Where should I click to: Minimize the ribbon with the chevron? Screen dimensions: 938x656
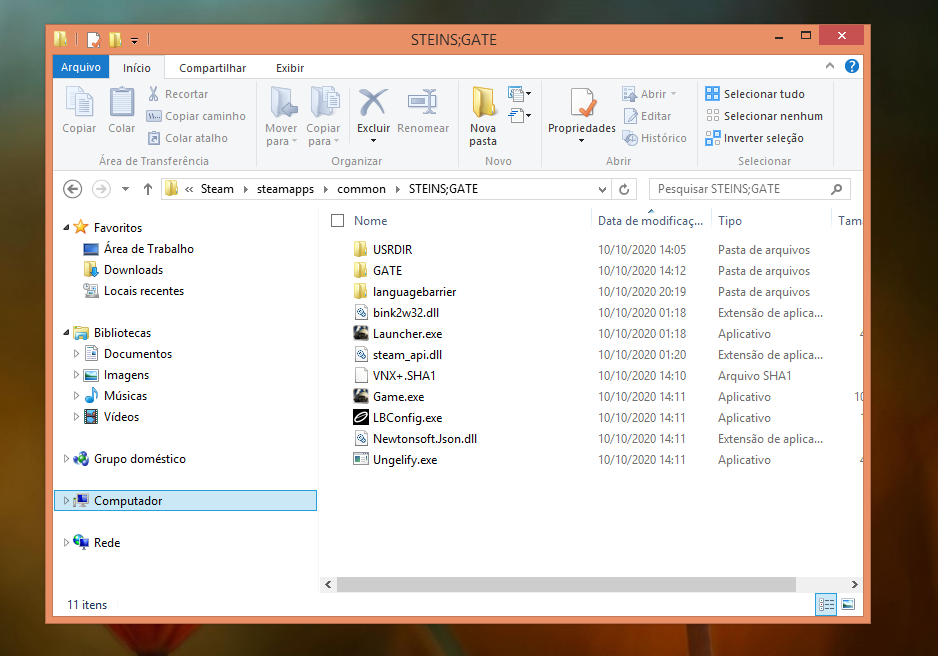(x=830, y=66)
